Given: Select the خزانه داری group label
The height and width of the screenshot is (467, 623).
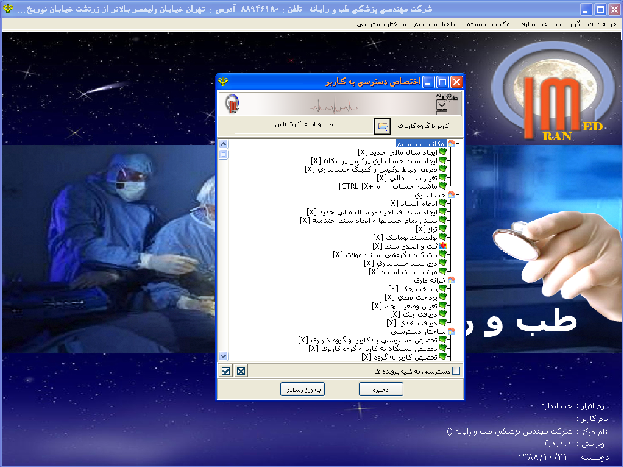Looking at the screenshot, I should click(x=430, y=280).
